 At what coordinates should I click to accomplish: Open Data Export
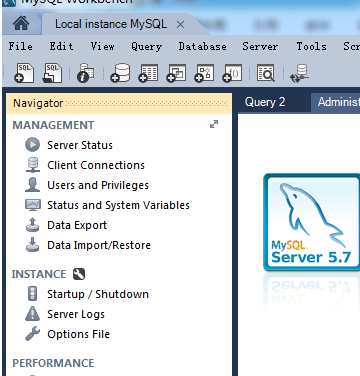pos(77,225)
